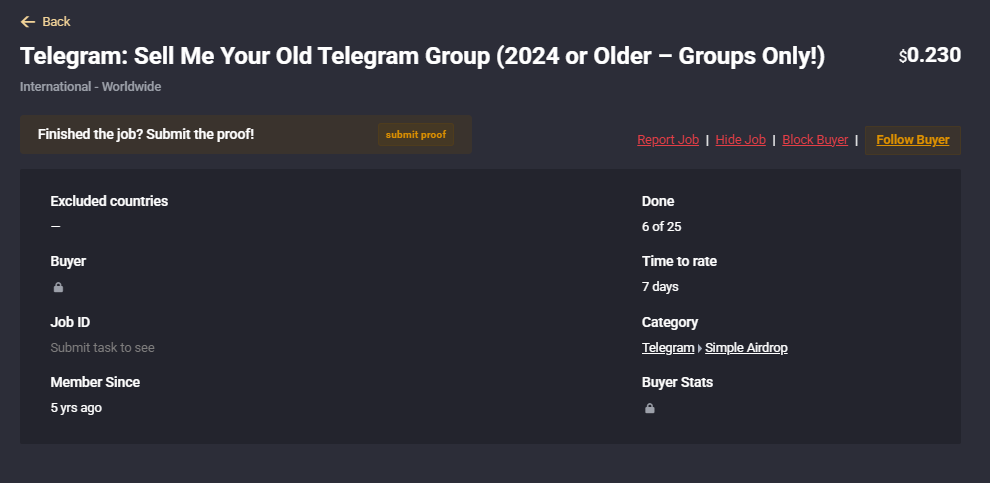Click the '7 days' time to rate value
Image resolution: width=990 pixels, height=483 pixels.
point(660,287)
